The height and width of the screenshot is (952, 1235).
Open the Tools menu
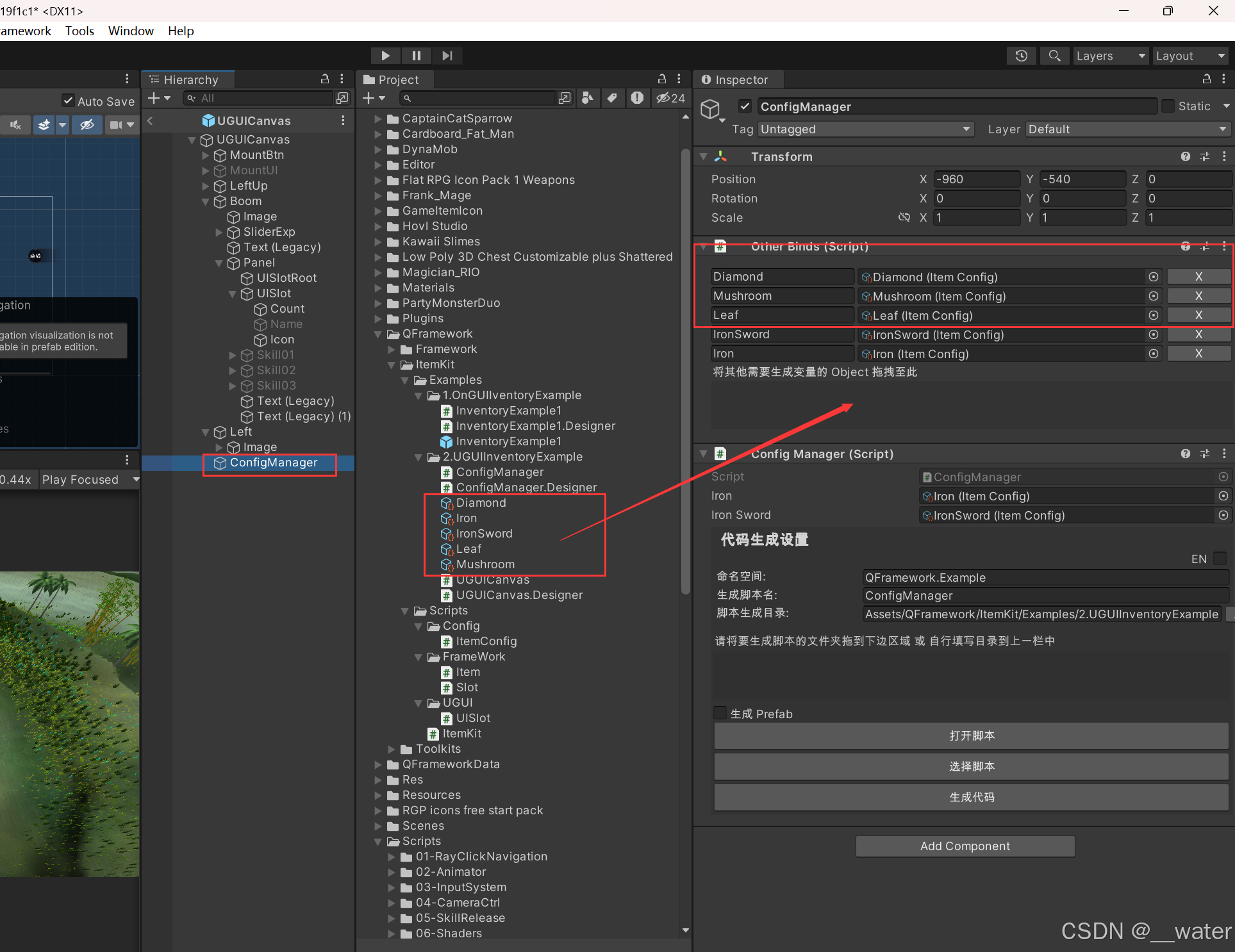coord(79,31)
